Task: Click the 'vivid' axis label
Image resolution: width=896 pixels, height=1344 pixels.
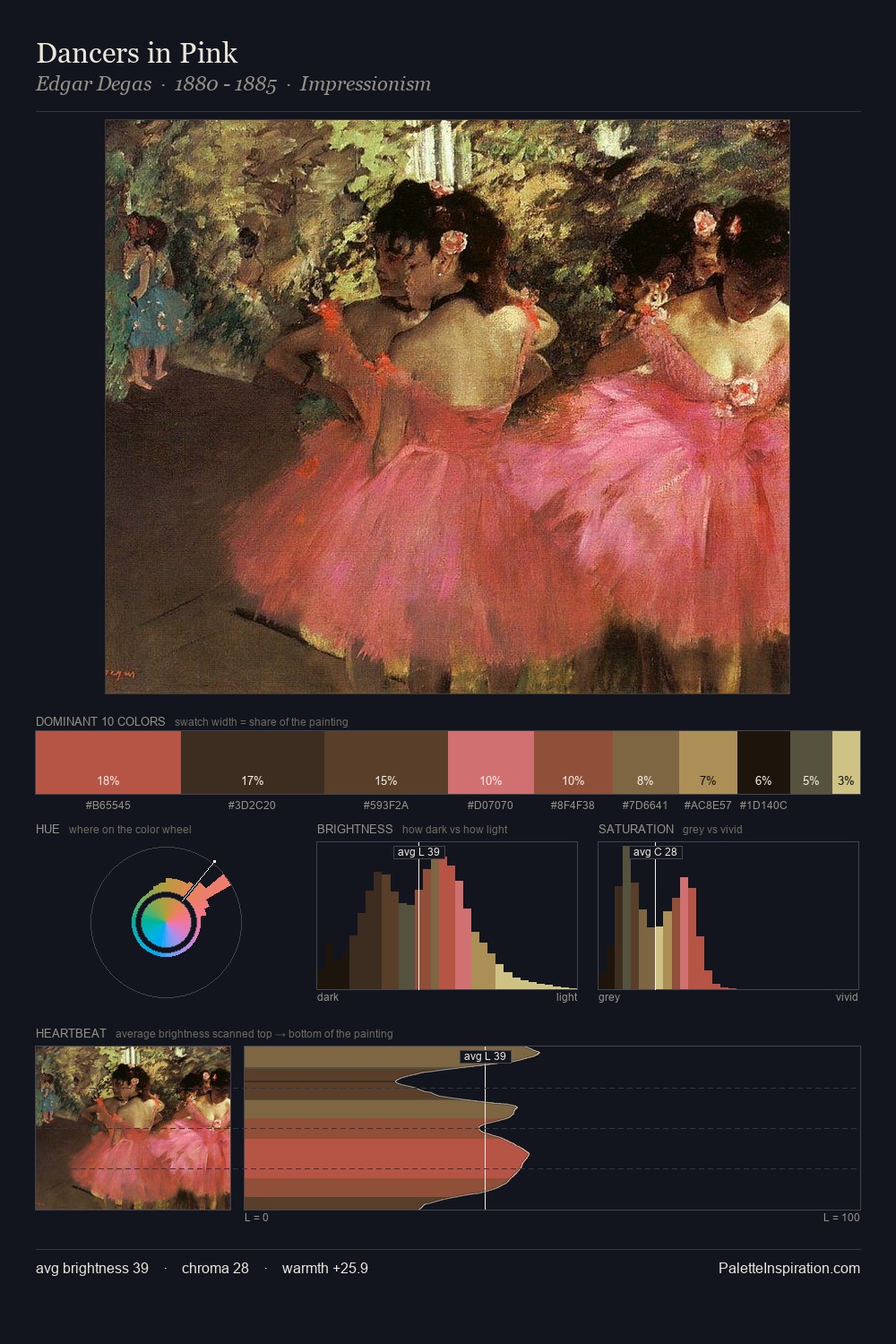Action: click(x=847, y=997)
